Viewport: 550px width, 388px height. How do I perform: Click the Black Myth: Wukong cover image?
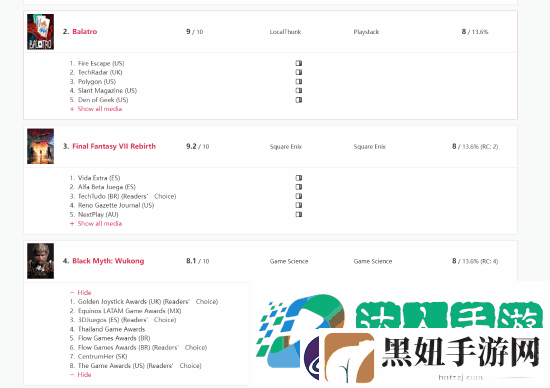coord(40,261)
